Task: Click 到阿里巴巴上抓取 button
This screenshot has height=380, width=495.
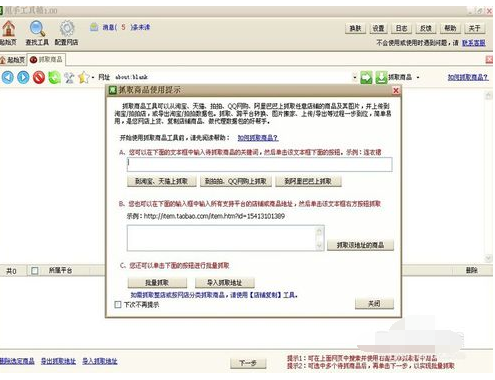Action: (308, 181)
